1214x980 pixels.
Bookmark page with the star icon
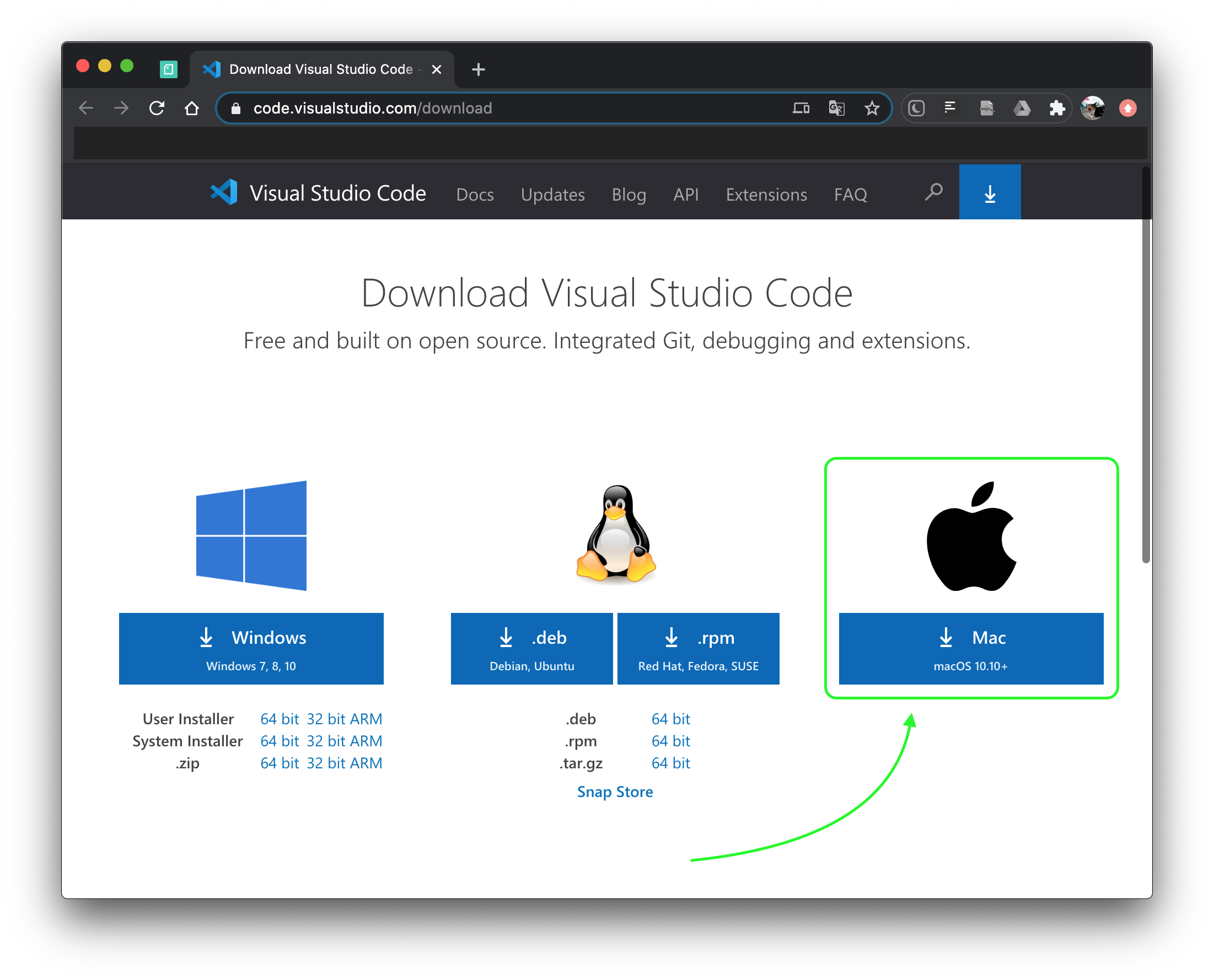click(872, 108)
